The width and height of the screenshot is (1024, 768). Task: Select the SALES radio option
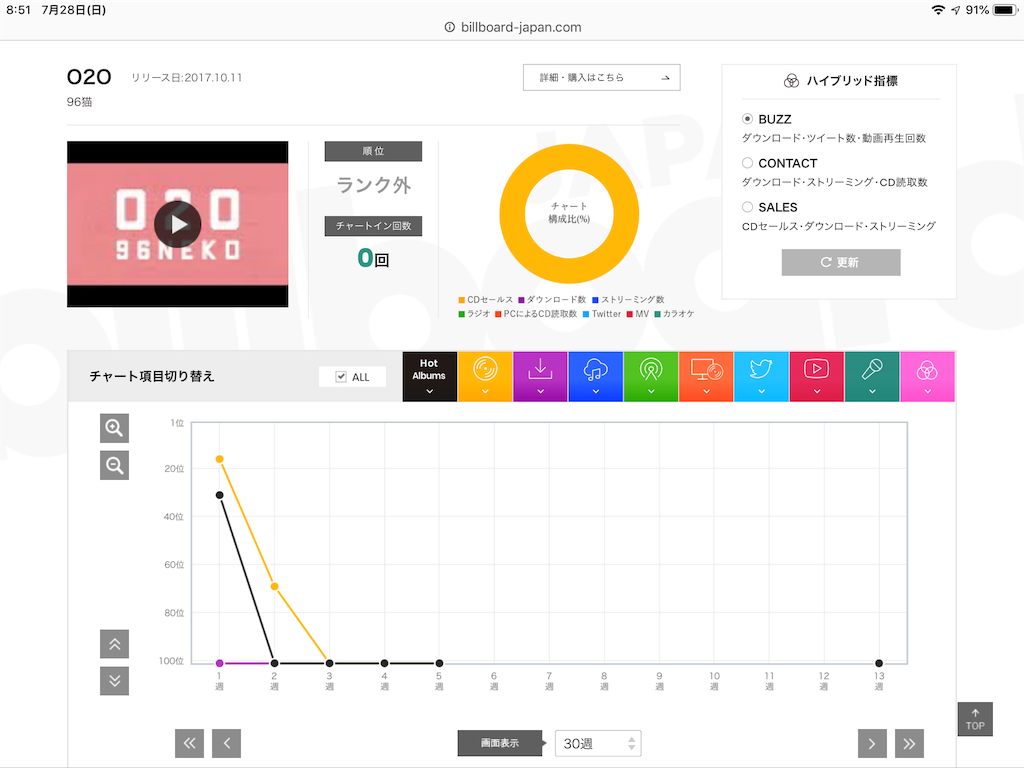pos(747,207)
